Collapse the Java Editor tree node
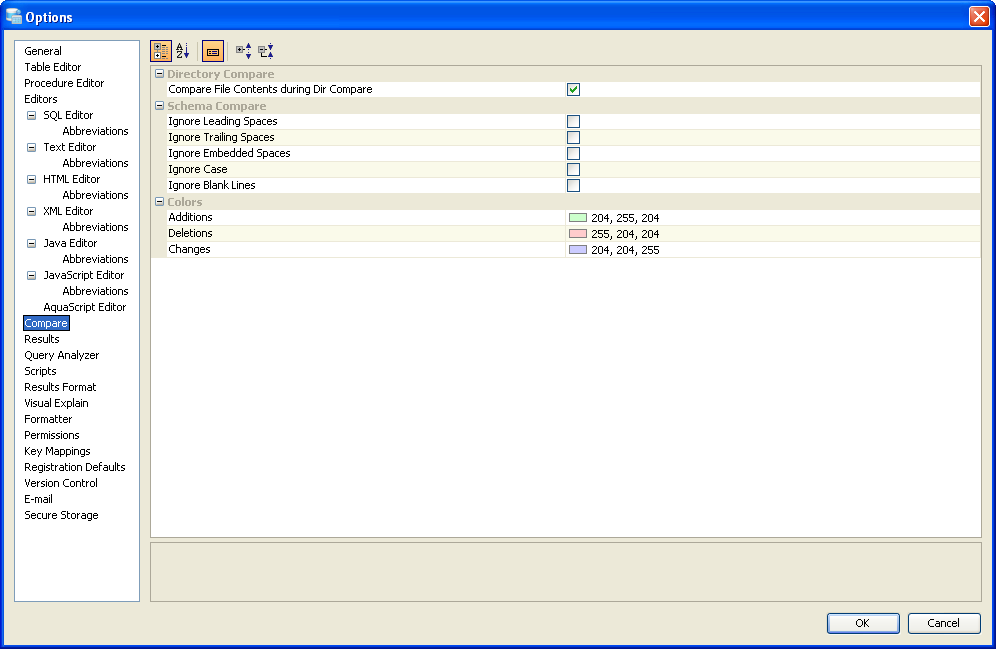This screenshot has height=649, width=996. (x=31, y=243)
